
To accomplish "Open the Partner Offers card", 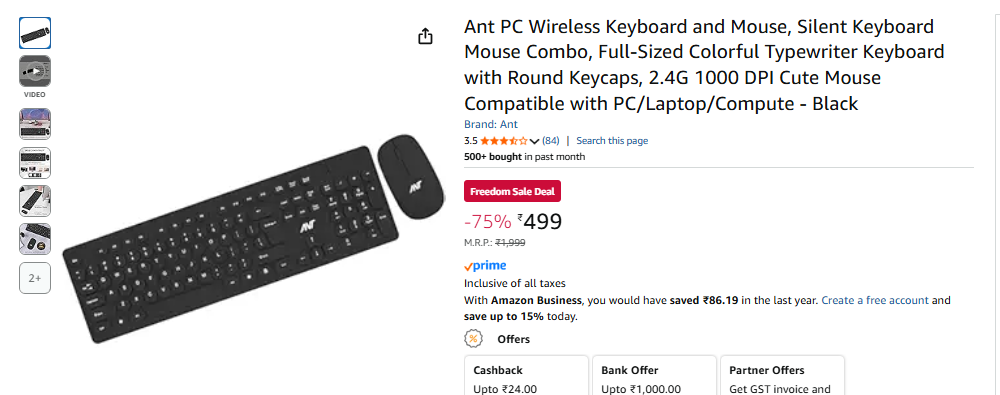I will 783,376.
